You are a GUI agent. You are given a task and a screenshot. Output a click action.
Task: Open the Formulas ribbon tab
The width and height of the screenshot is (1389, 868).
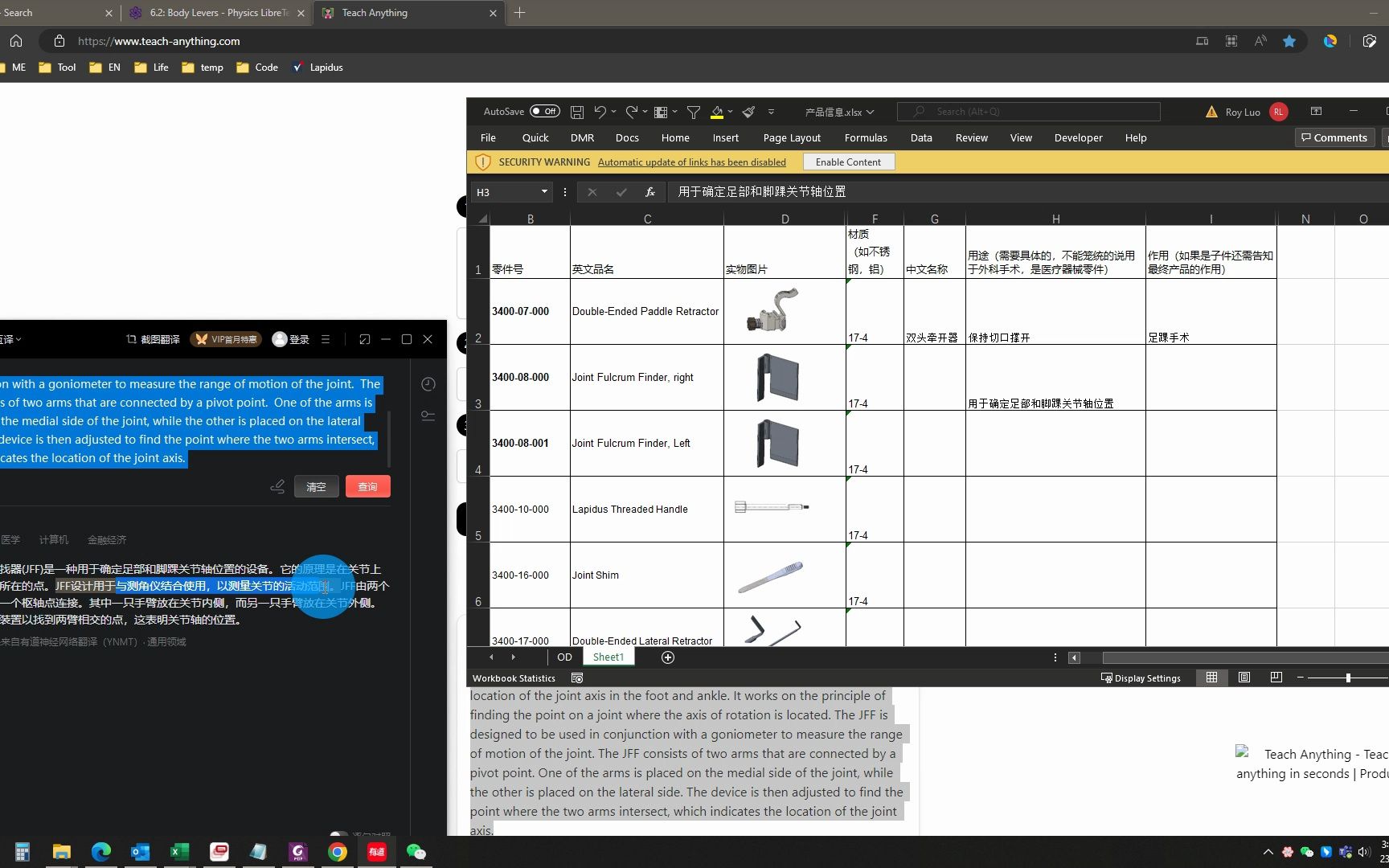pos(865,137)
